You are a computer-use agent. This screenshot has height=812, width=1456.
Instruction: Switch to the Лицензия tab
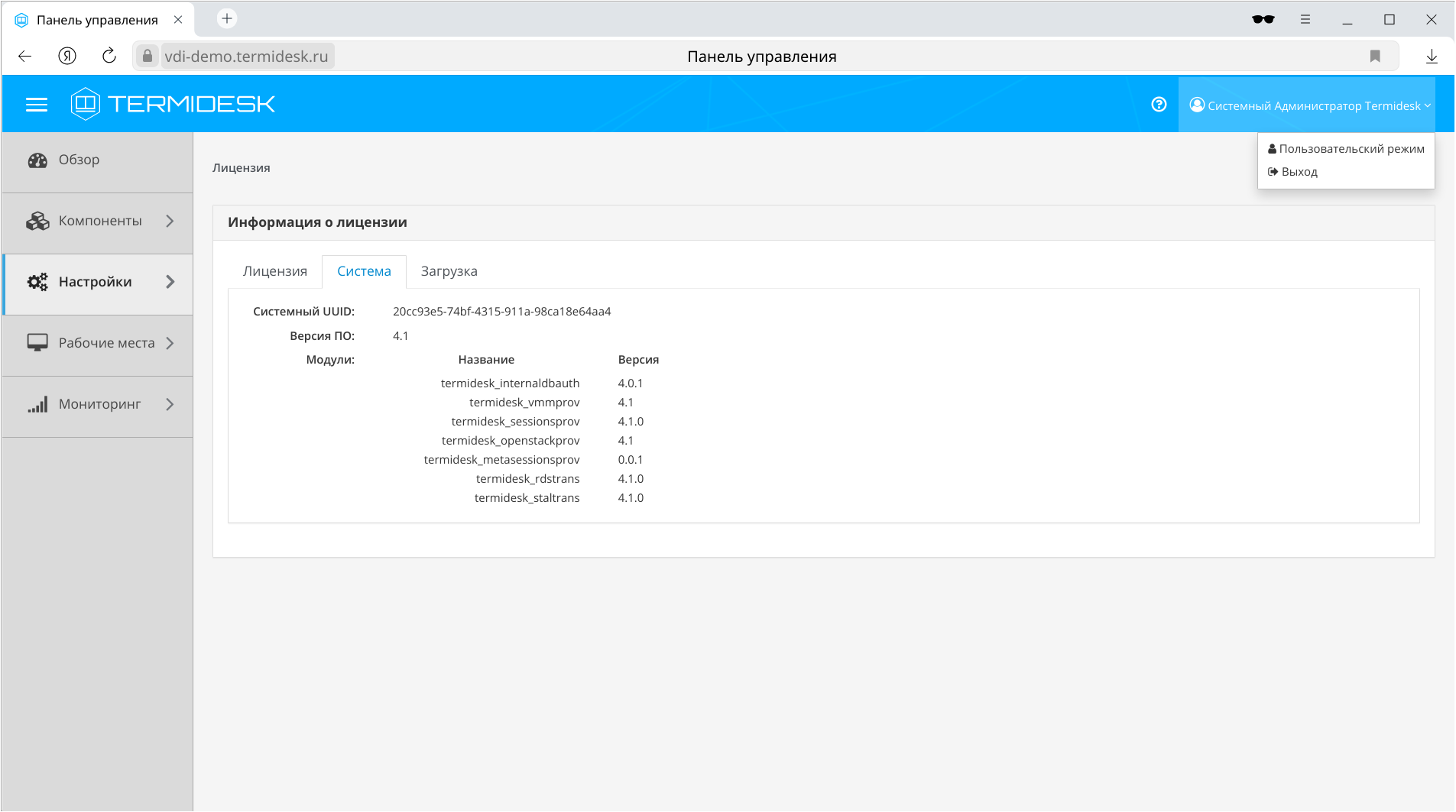click(274, 271)
